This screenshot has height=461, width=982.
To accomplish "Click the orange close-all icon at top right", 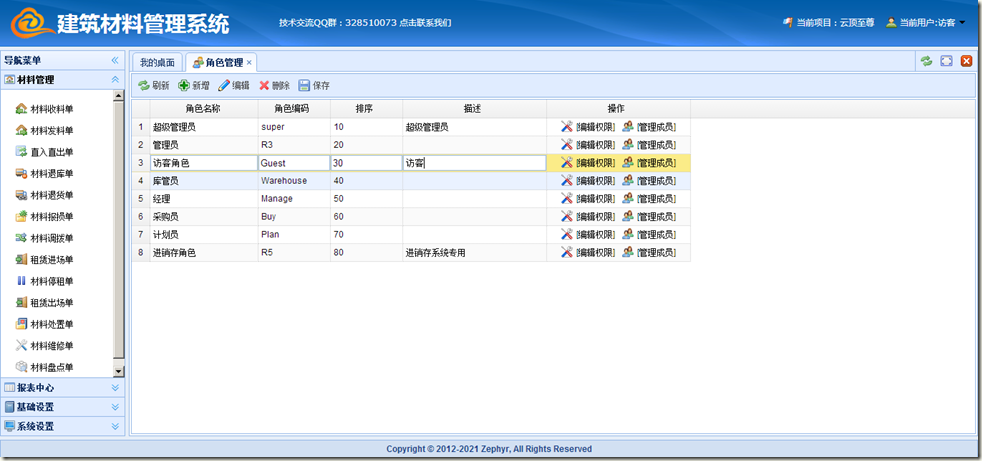I will tap(966, 61).
